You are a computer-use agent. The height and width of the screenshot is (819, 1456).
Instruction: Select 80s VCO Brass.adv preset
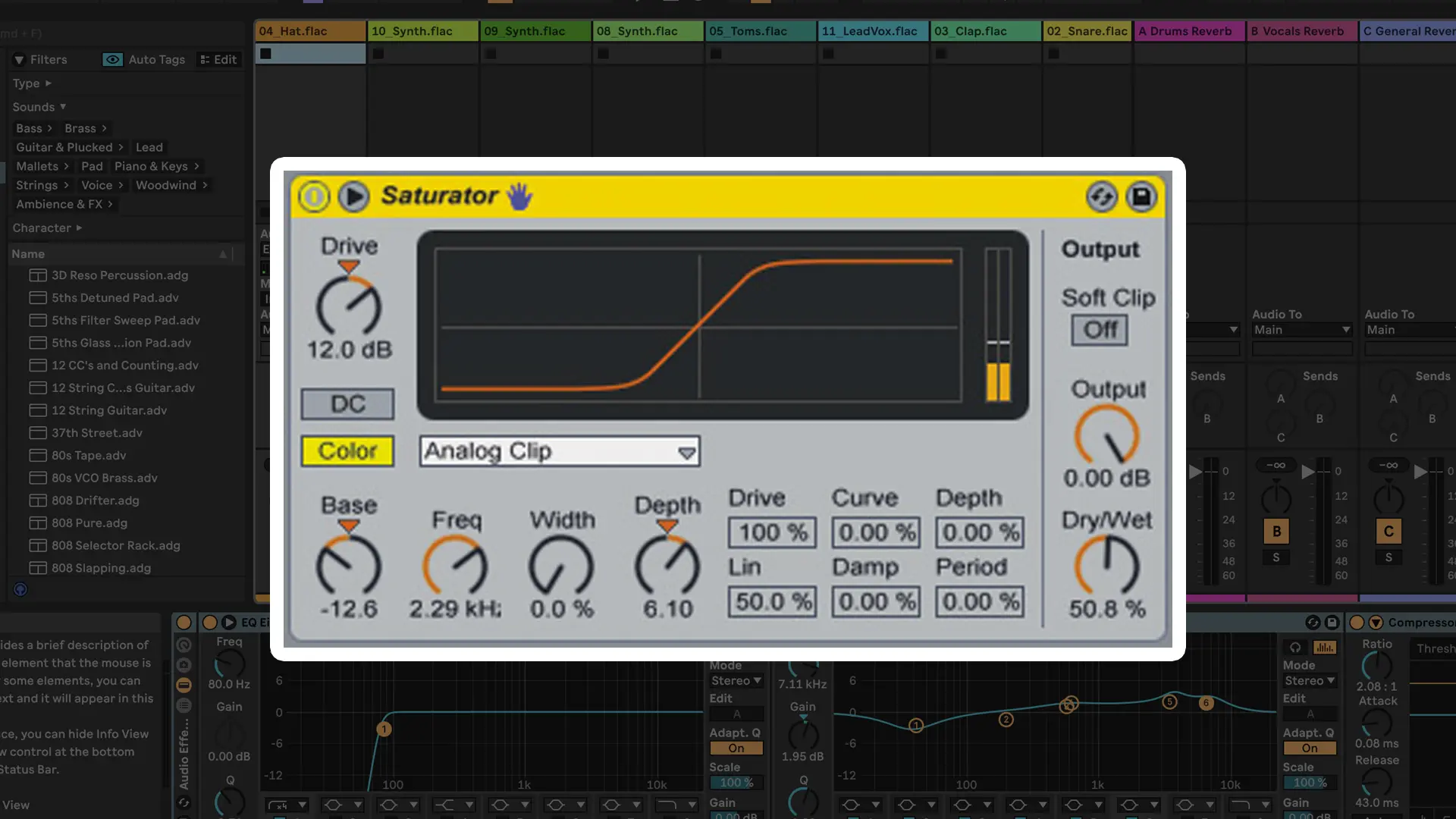(105, 478)
